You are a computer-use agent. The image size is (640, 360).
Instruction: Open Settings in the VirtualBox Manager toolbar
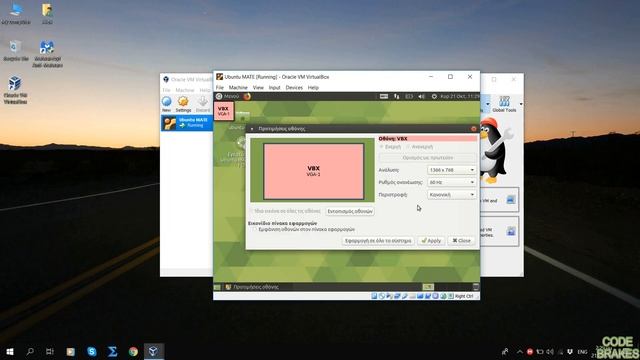pyautogui.click(x=183, y=104)
